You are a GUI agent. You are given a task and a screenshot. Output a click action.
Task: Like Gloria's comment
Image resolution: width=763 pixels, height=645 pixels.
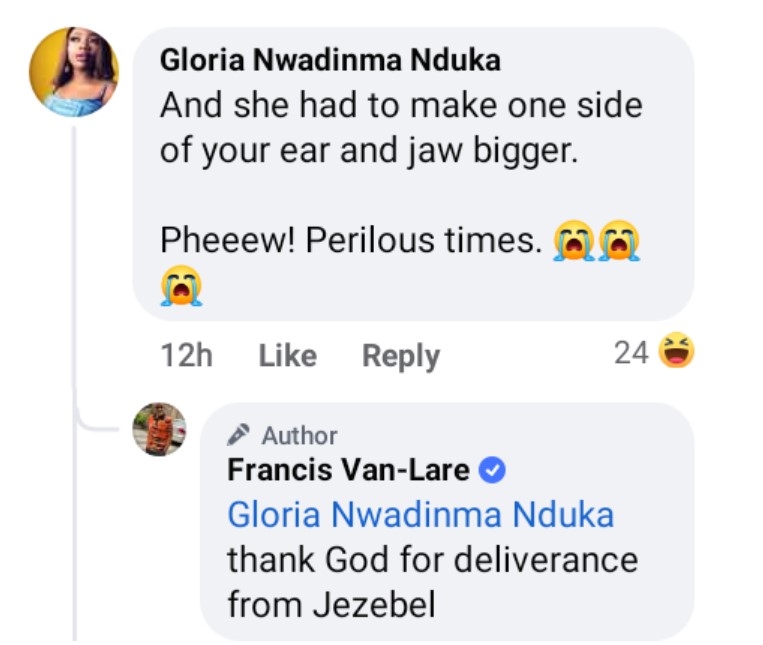(287, 355)
